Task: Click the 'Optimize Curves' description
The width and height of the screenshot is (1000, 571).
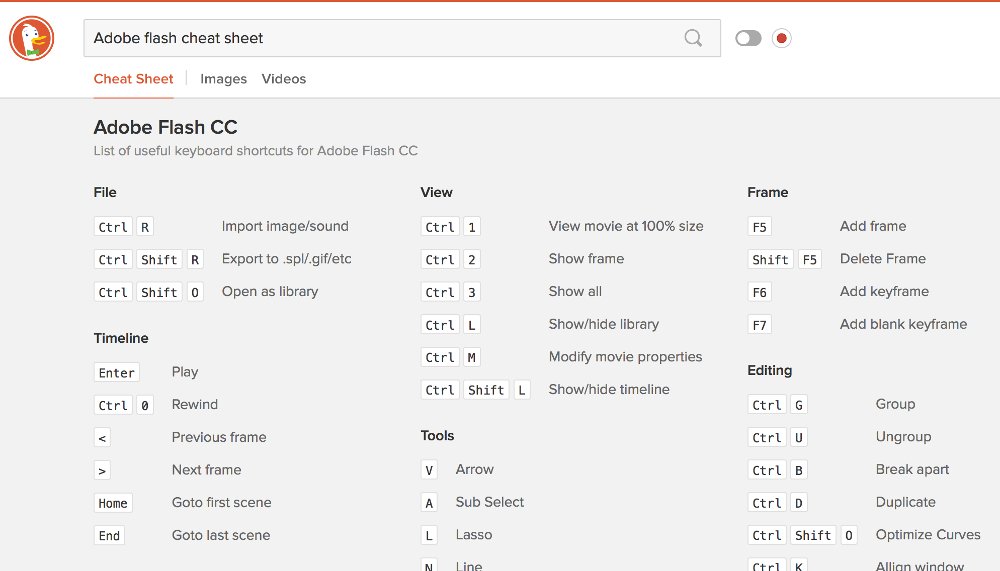Action: click(928, 535)
